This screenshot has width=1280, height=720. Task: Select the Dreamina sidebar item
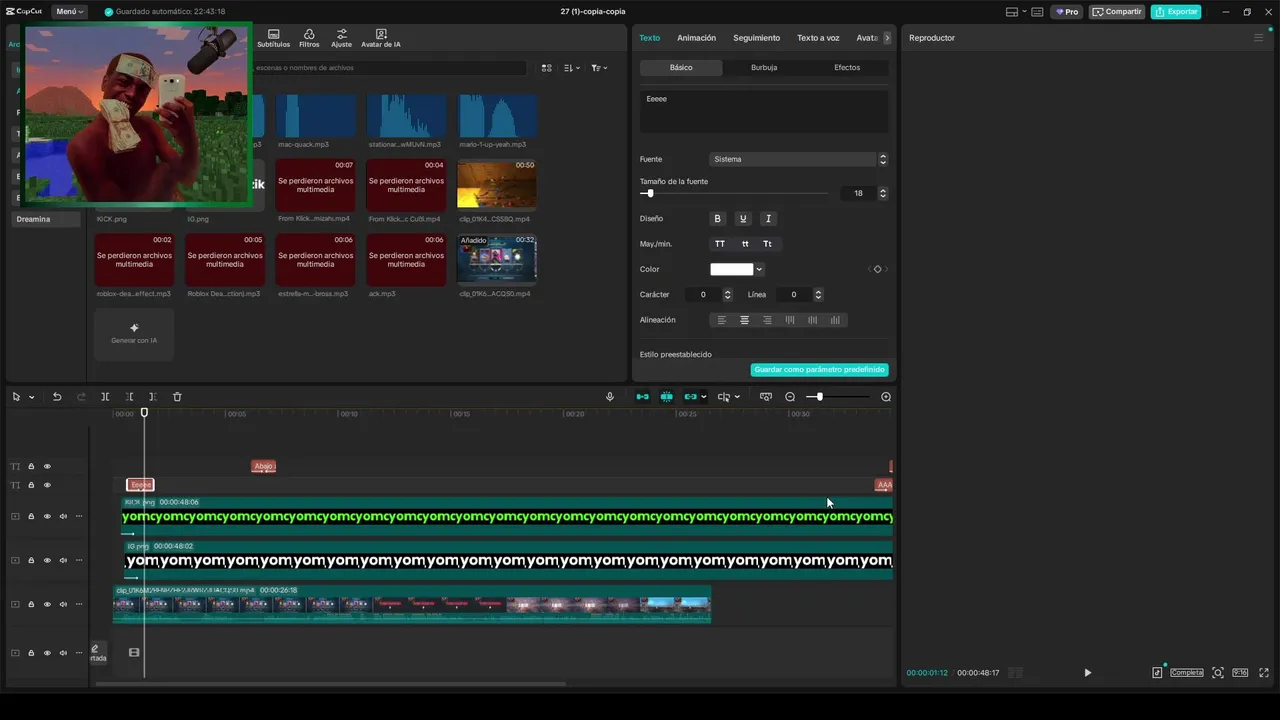(x=47, y=219)
